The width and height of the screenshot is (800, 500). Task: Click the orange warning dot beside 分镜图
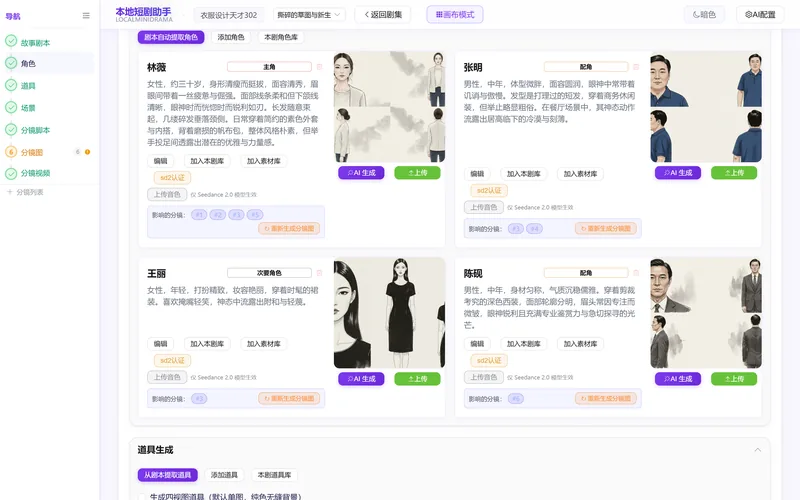pos(87,152)
